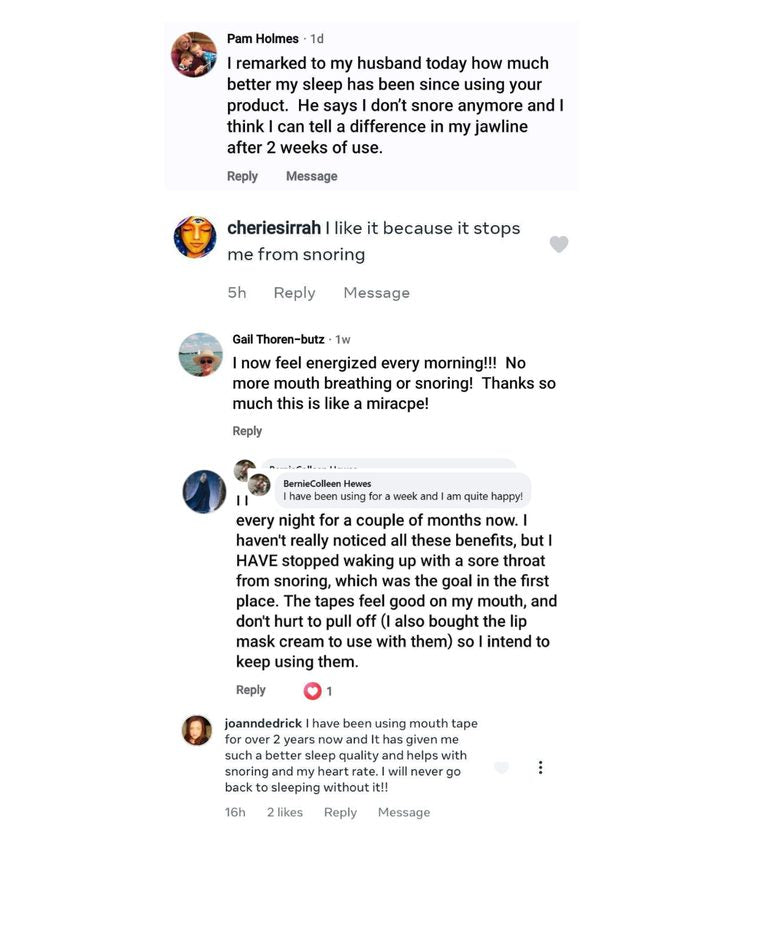Open the three-dot menu on joanndedrick's comment

pyautogui.click(x=540, y=768)
